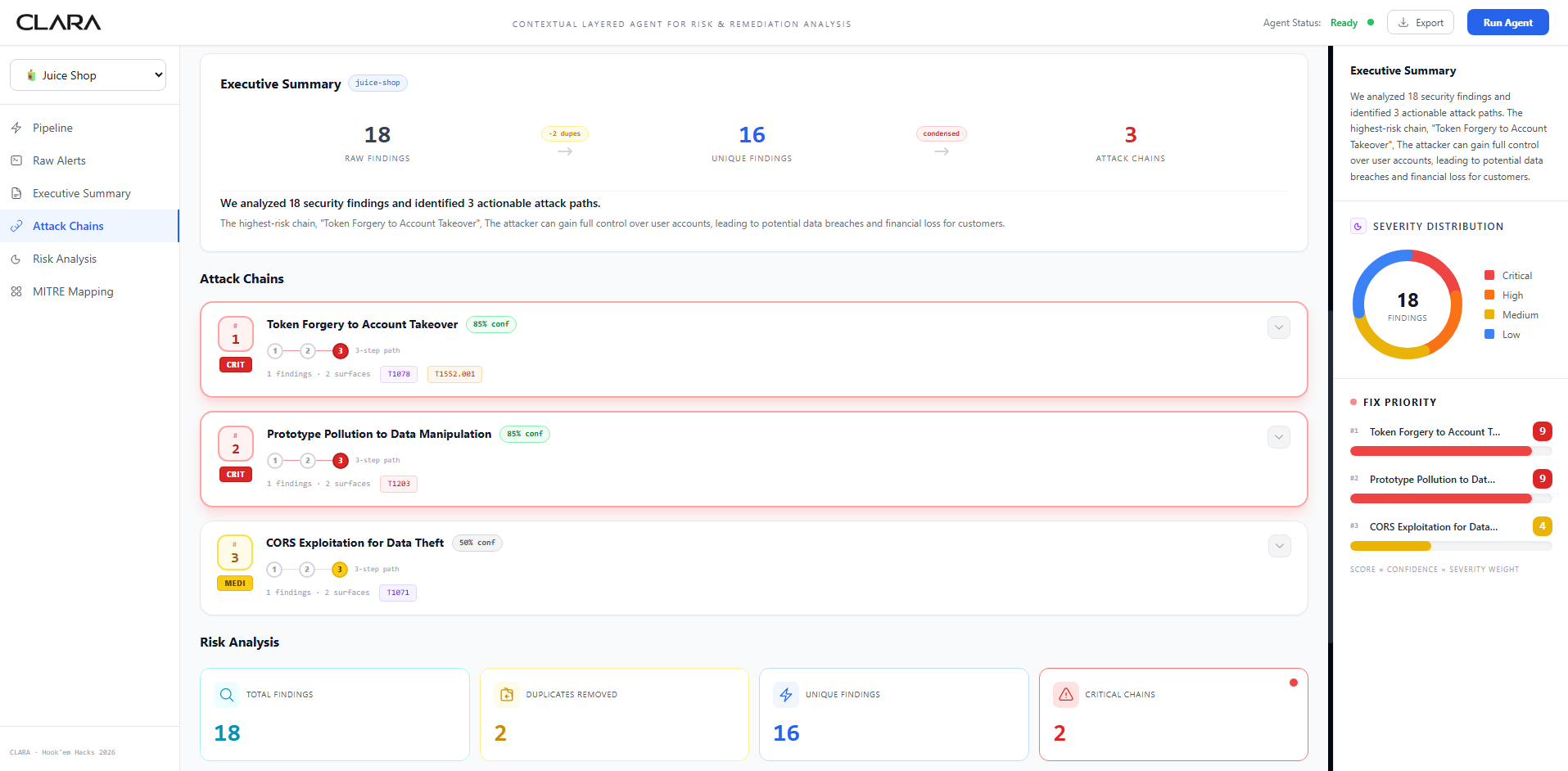Click the Severity Distribution header icon

pos(1358,226)
